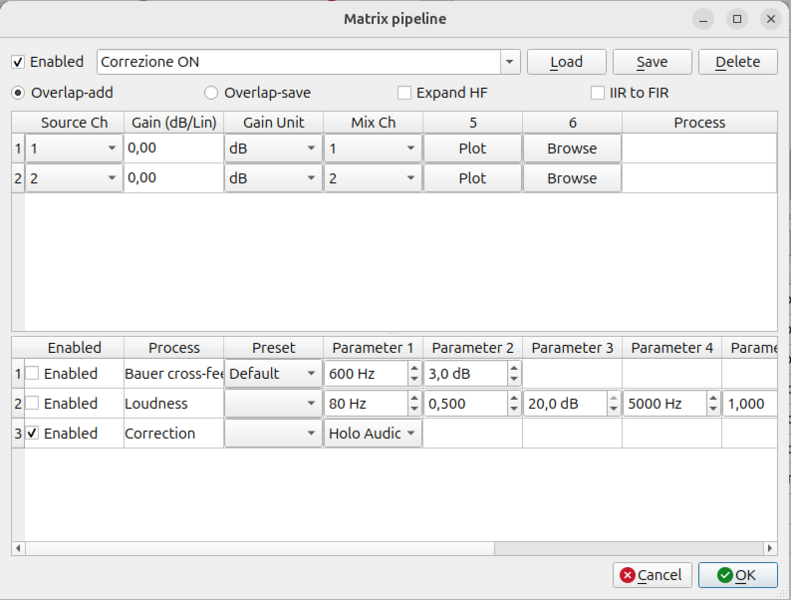Confirm with the green OK button
The height and width of the screenshot is (600, 791).
click(x=737, y=575)
